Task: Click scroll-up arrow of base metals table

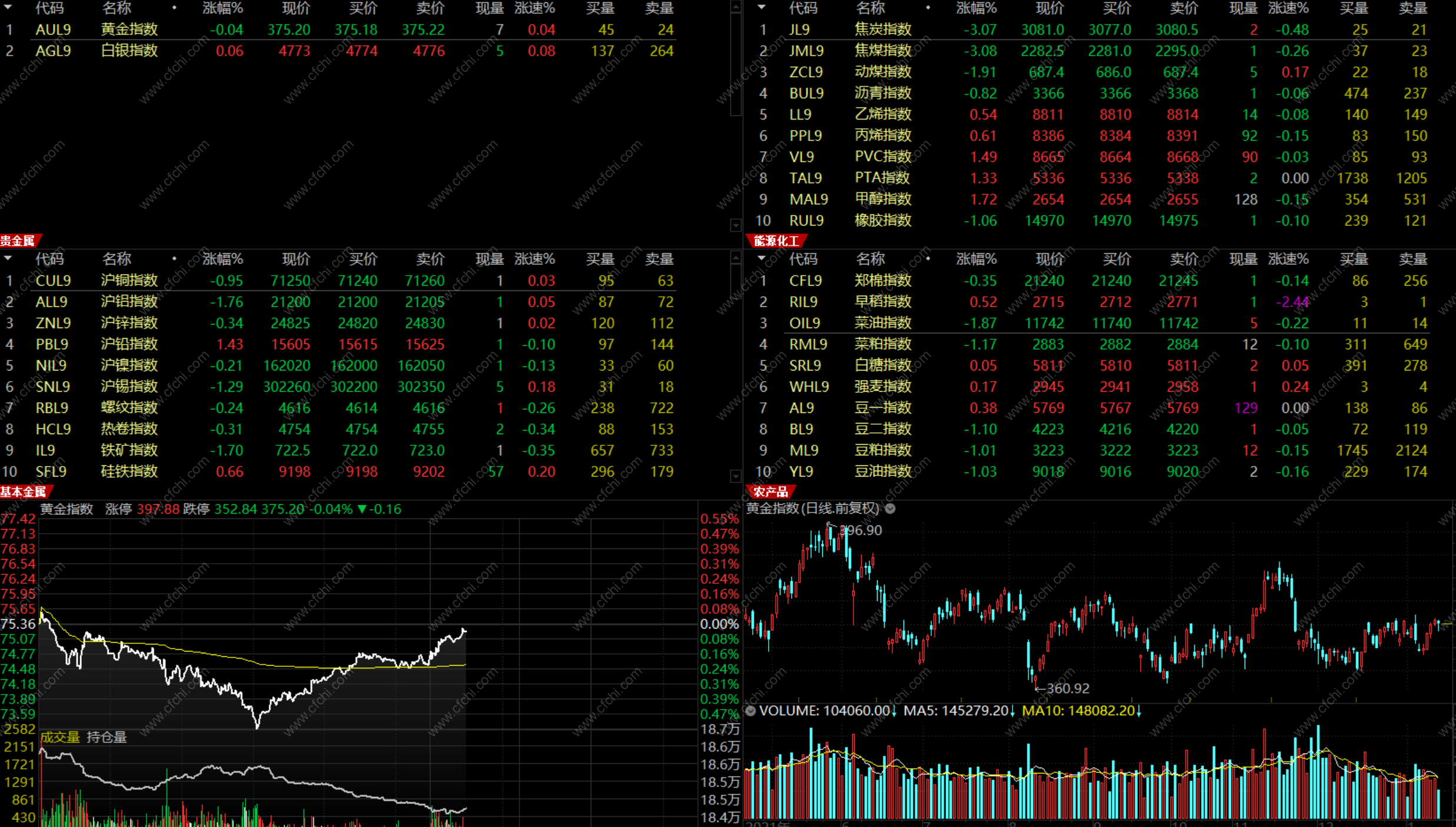Action: tap(736, 257)
